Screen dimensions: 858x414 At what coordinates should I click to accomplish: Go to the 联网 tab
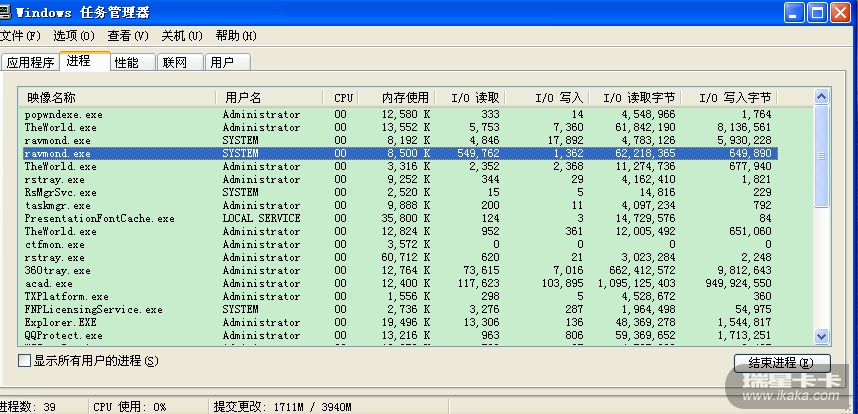(181, 62)
